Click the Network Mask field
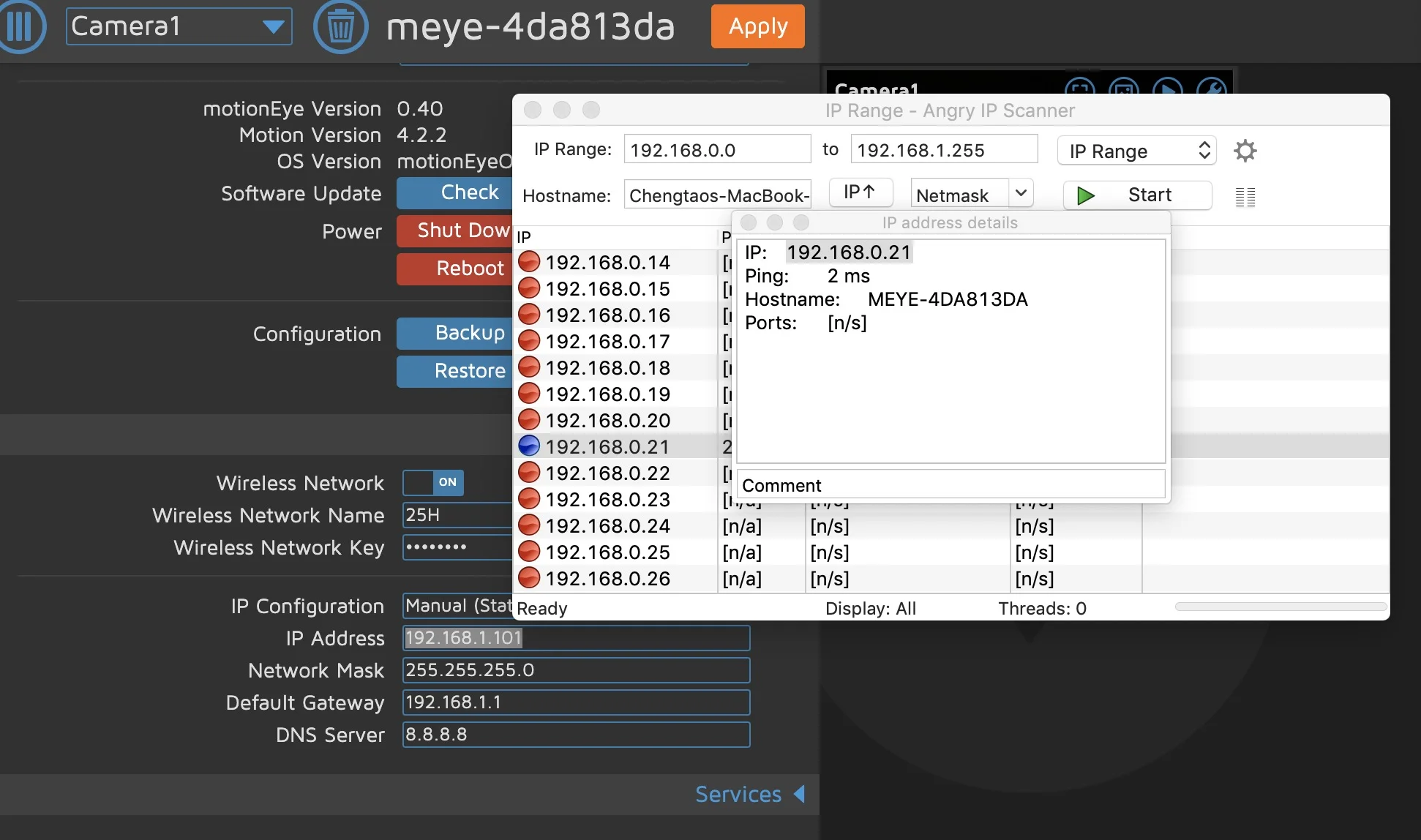1421x840 pixels. tap(576, 670)
